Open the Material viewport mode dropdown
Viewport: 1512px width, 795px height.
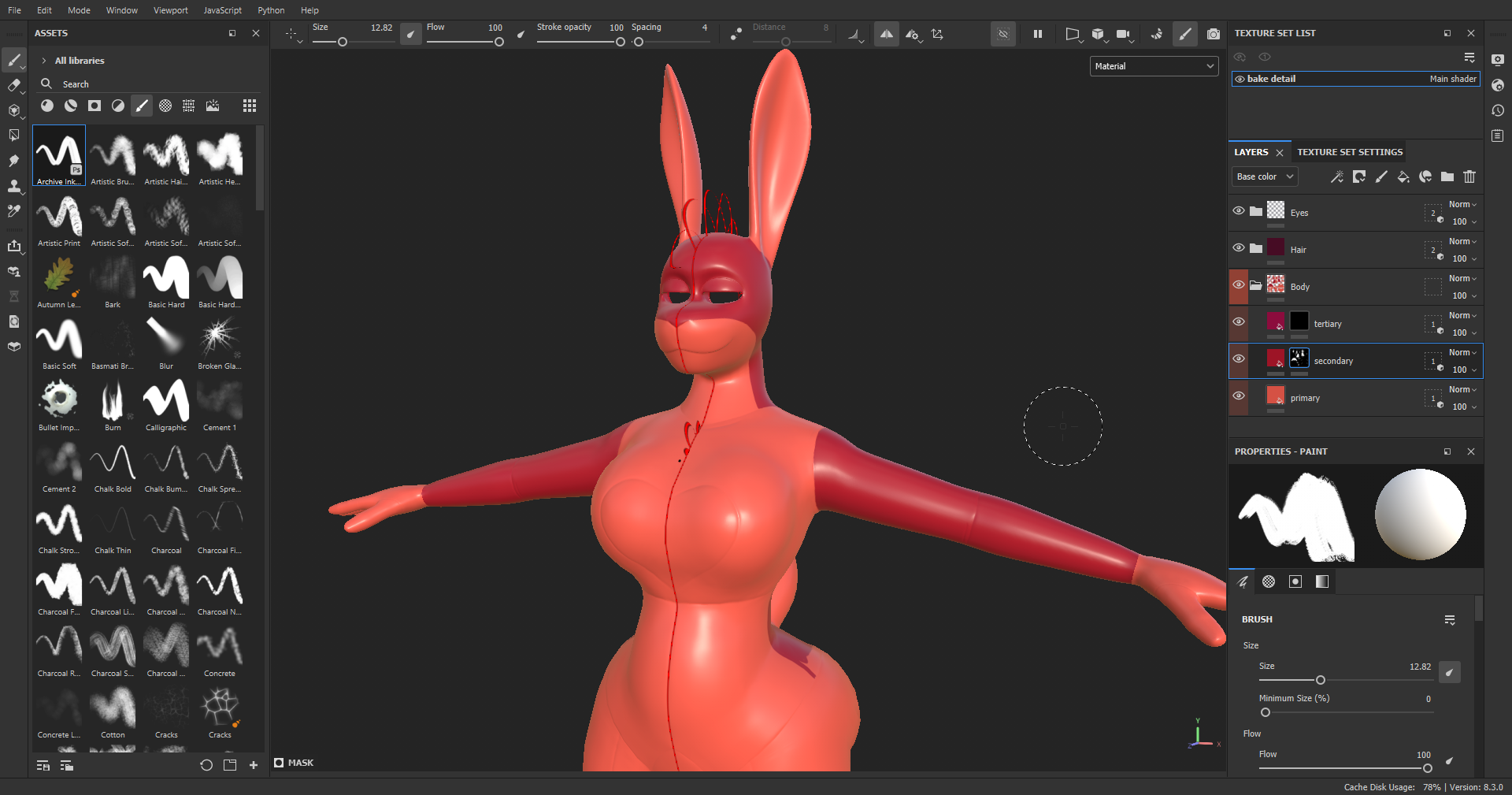point(1154,66)
